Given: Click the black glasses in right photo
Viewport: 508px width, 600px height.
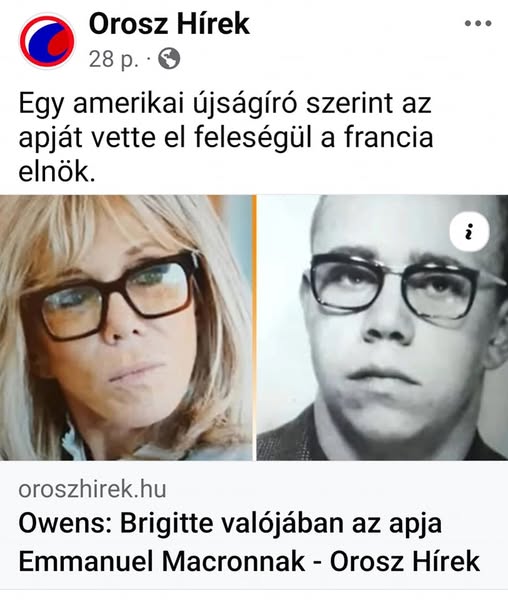Looking at the screenshot, I should [405, 285].
